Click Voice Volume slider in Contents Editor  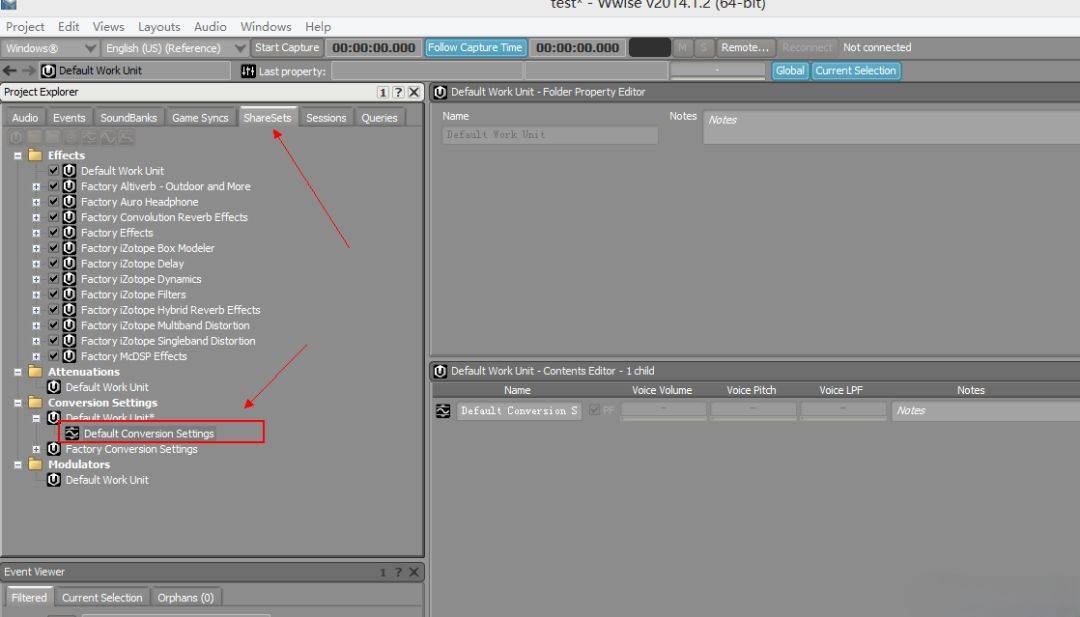[x=663, y=411]
